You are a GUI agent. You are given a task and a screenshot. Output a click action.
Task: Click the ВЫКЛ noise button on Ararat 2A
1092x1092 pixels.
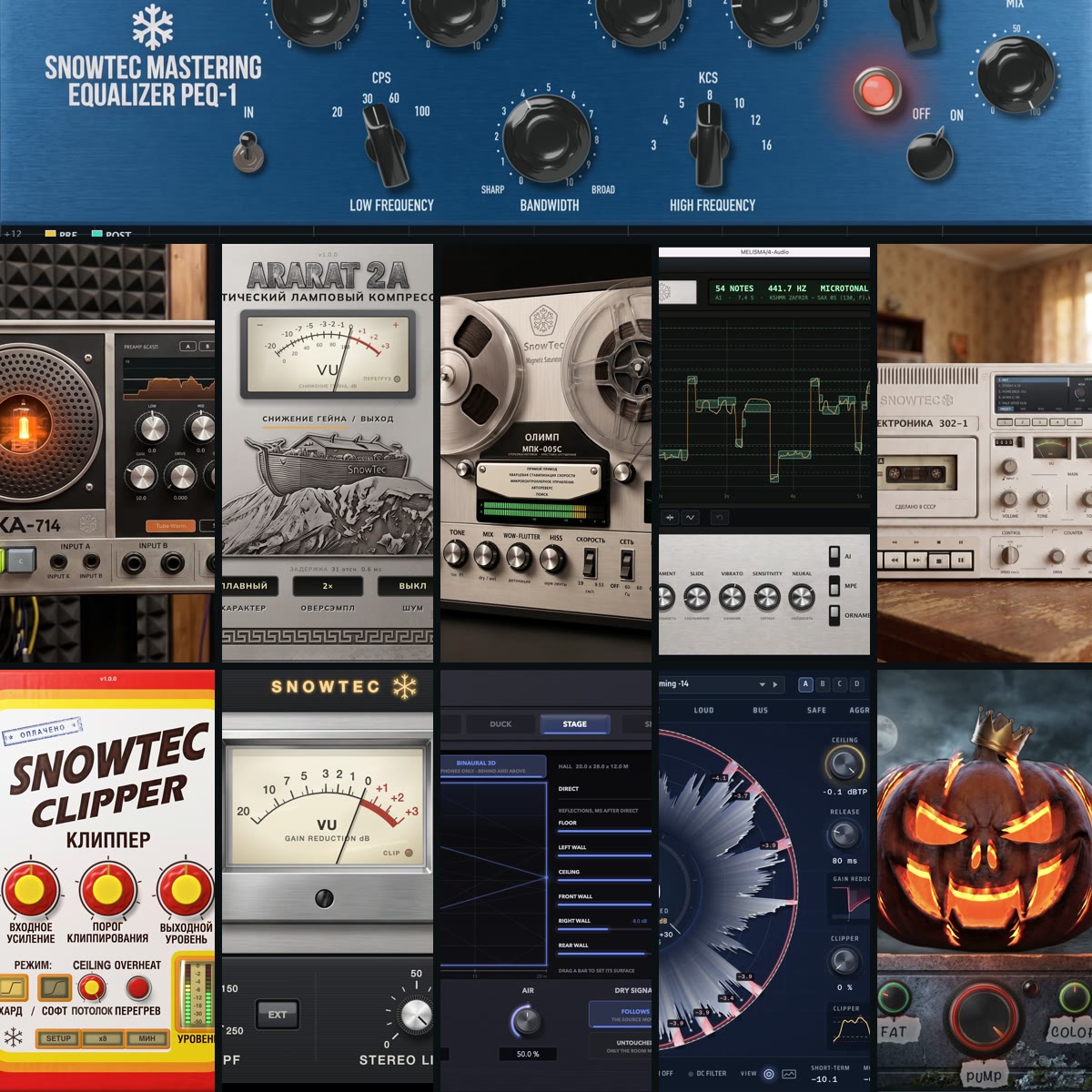405,586
